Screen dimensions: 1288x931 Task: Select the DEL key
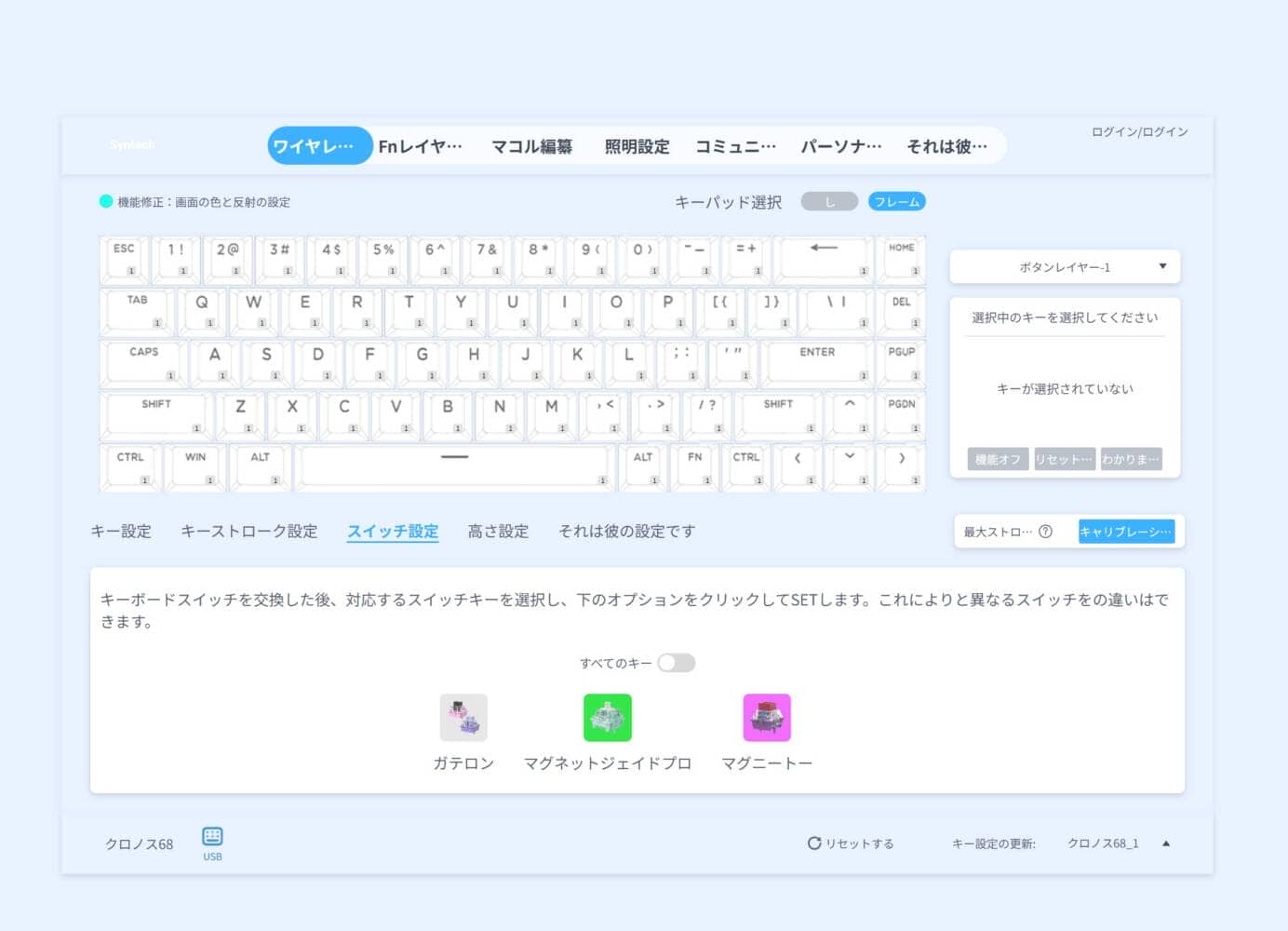pyautogui.click(x=902, y=311)
